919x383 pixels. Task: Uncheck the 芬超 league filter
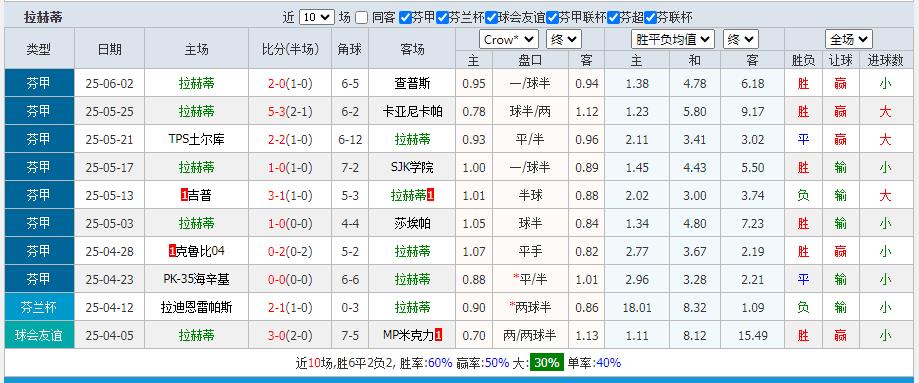614,18
